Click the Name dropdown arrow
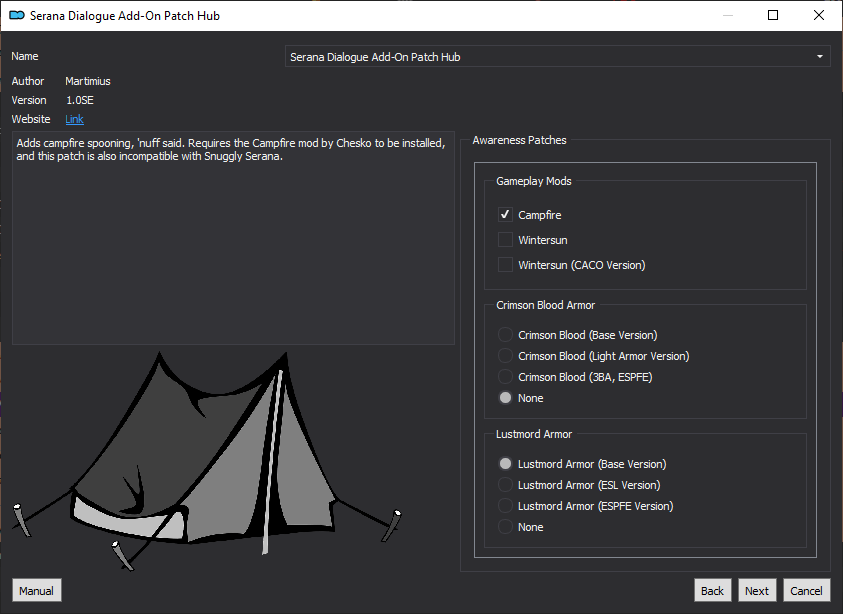Image resolution: width=843 pixels, height=614 pixels. [820, 56]
